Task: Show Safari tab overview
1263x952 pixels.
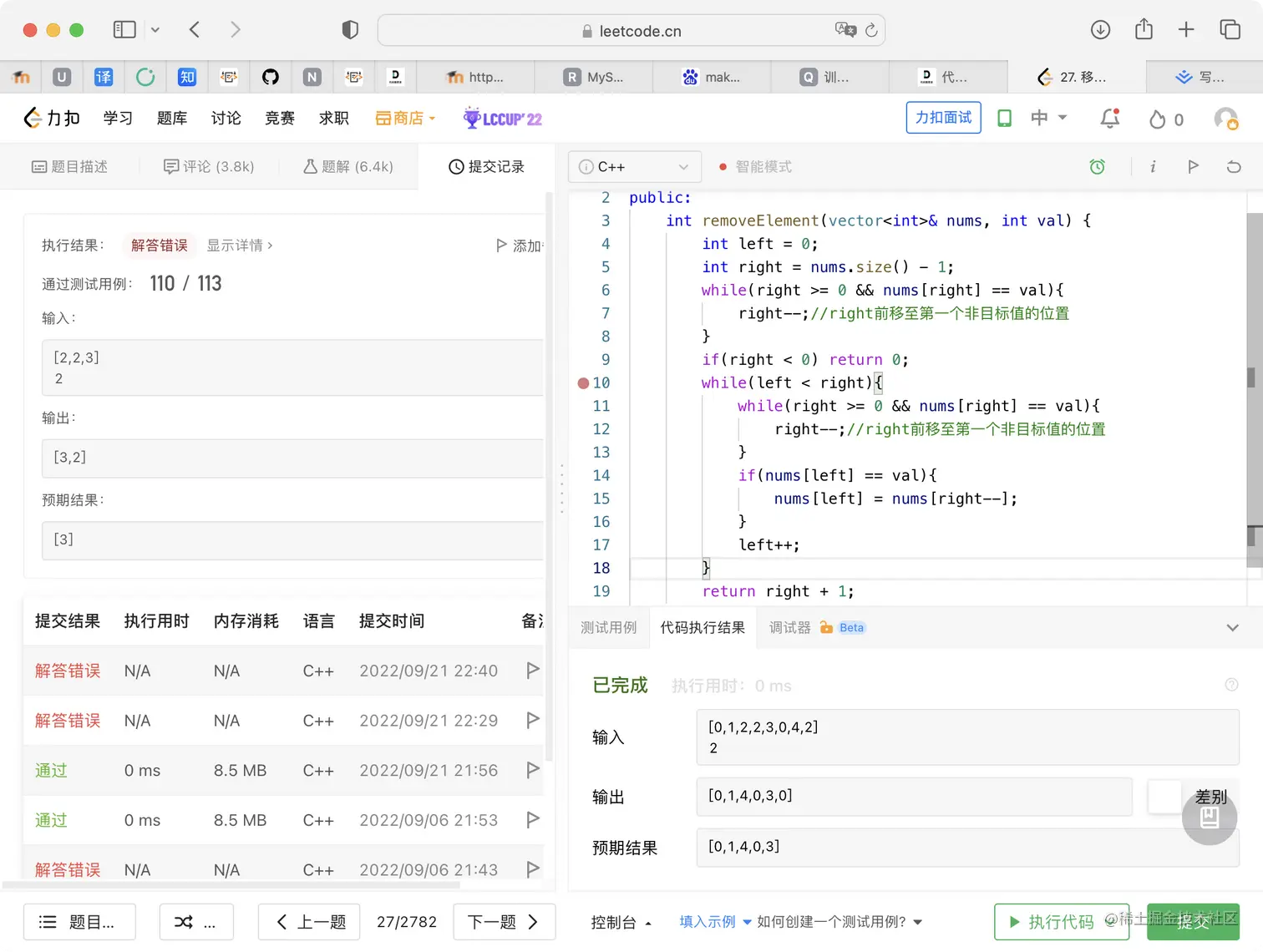Action: (1230, 30)
